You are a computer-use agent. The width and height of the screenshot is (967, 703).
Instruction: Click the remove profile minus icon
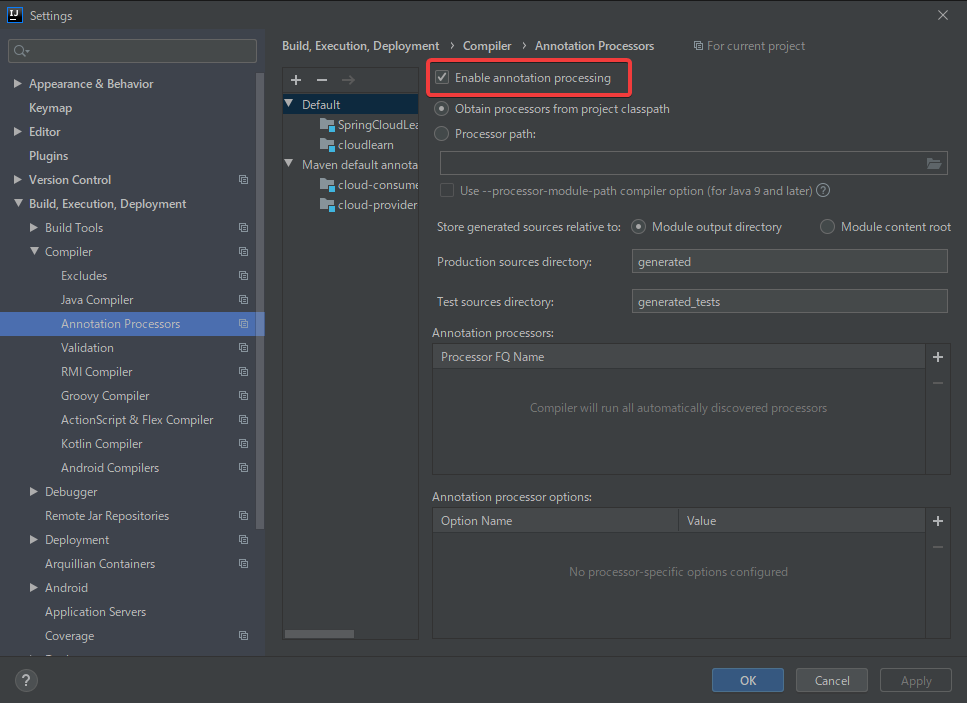coord(321,80)
